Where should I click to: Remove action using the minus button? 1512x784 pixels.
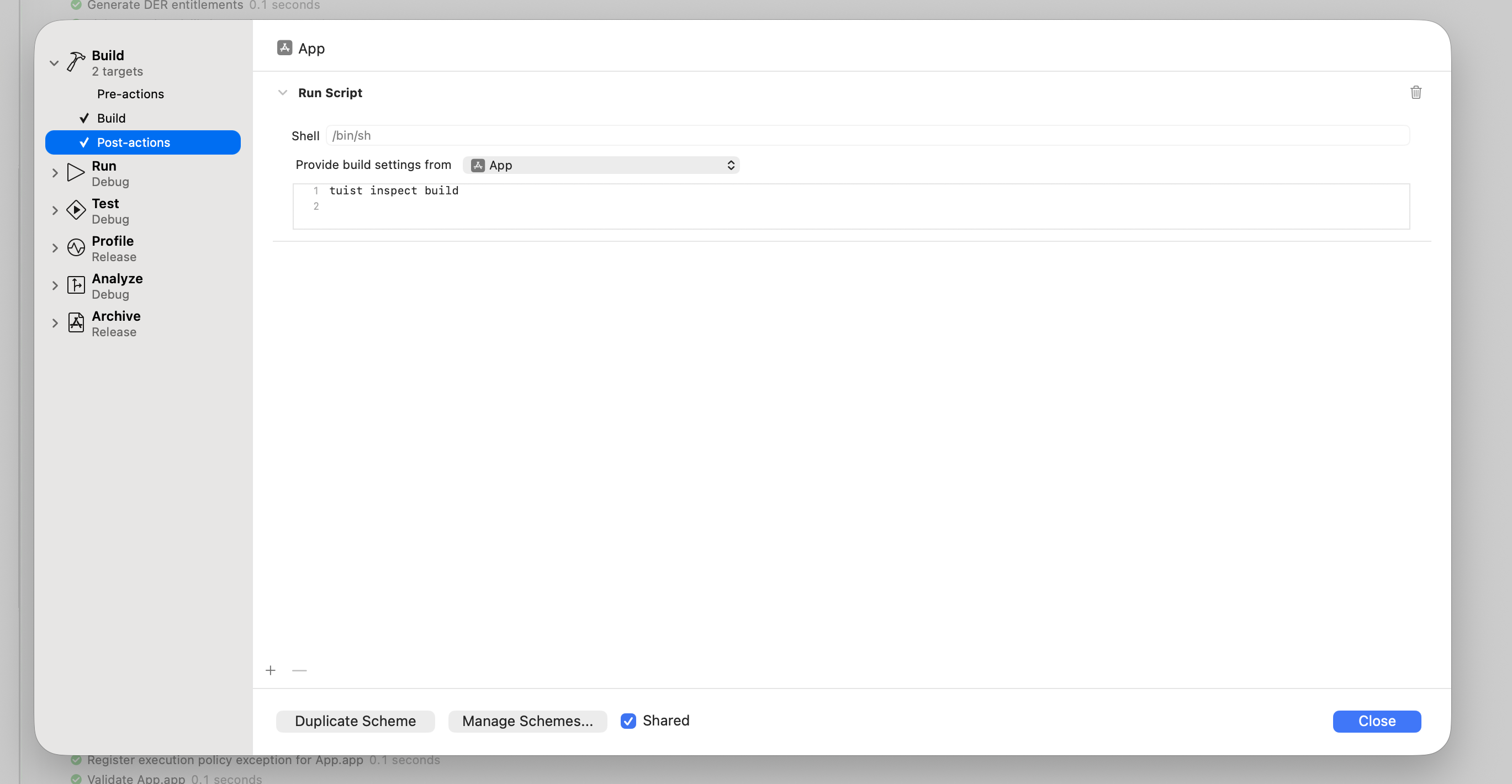click(299, 670)
